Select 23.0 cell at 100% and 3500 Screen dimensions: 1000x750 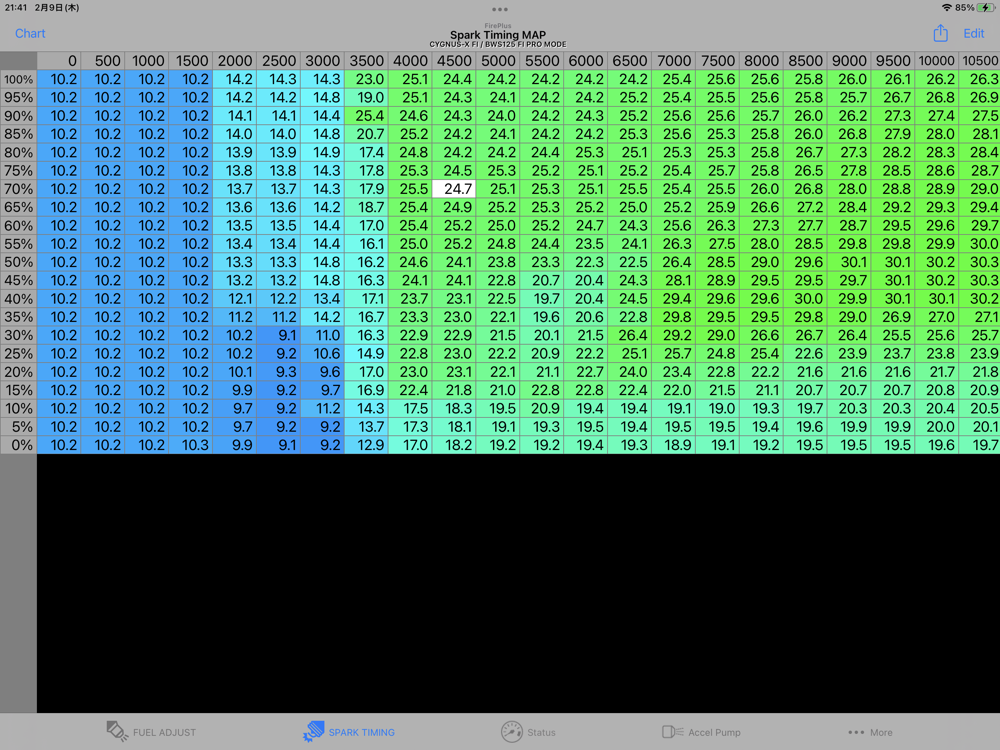(x=366, y=79)
